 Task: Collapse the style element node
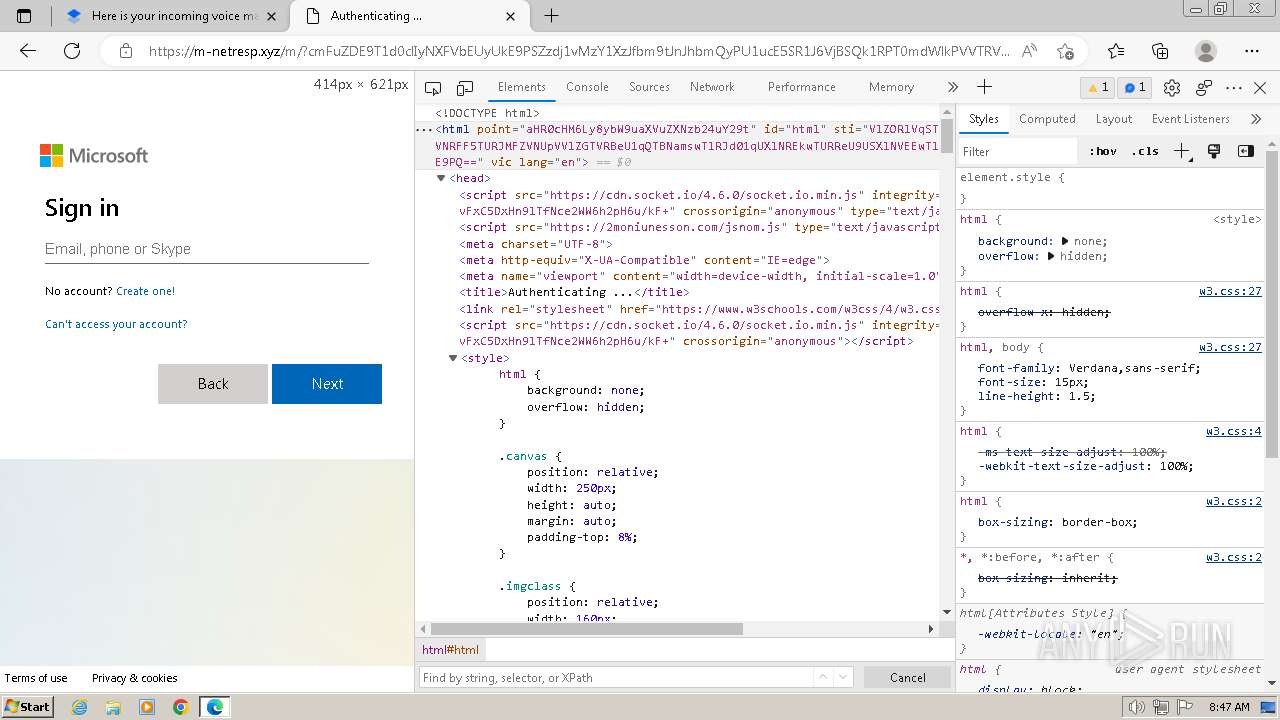453,358
